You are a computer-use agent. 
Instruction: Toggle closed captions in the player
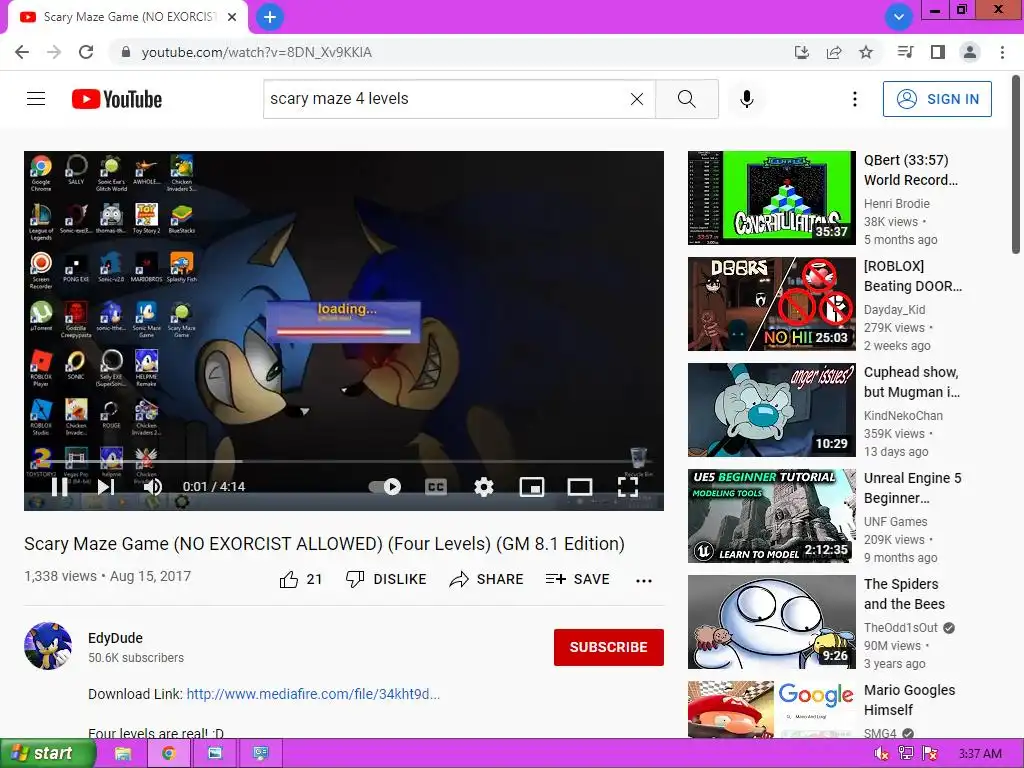pos(436,487)
